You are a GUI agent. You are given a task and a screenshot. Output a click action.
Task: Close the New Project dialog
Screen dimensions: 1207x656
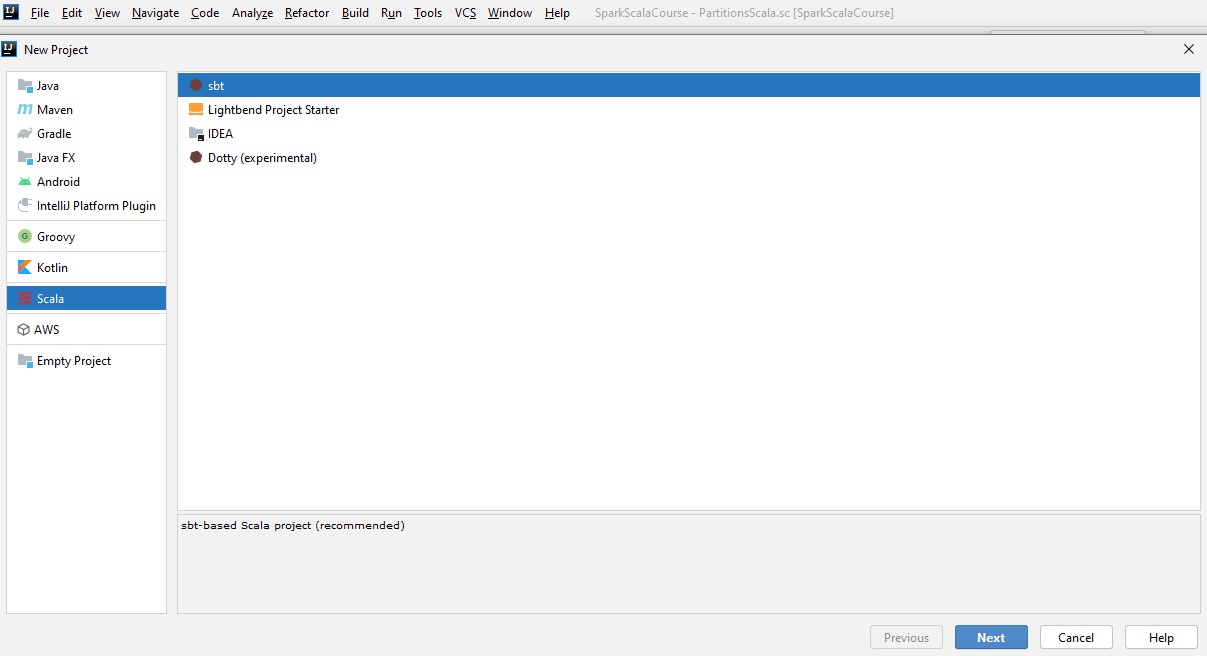point(1188,49)
